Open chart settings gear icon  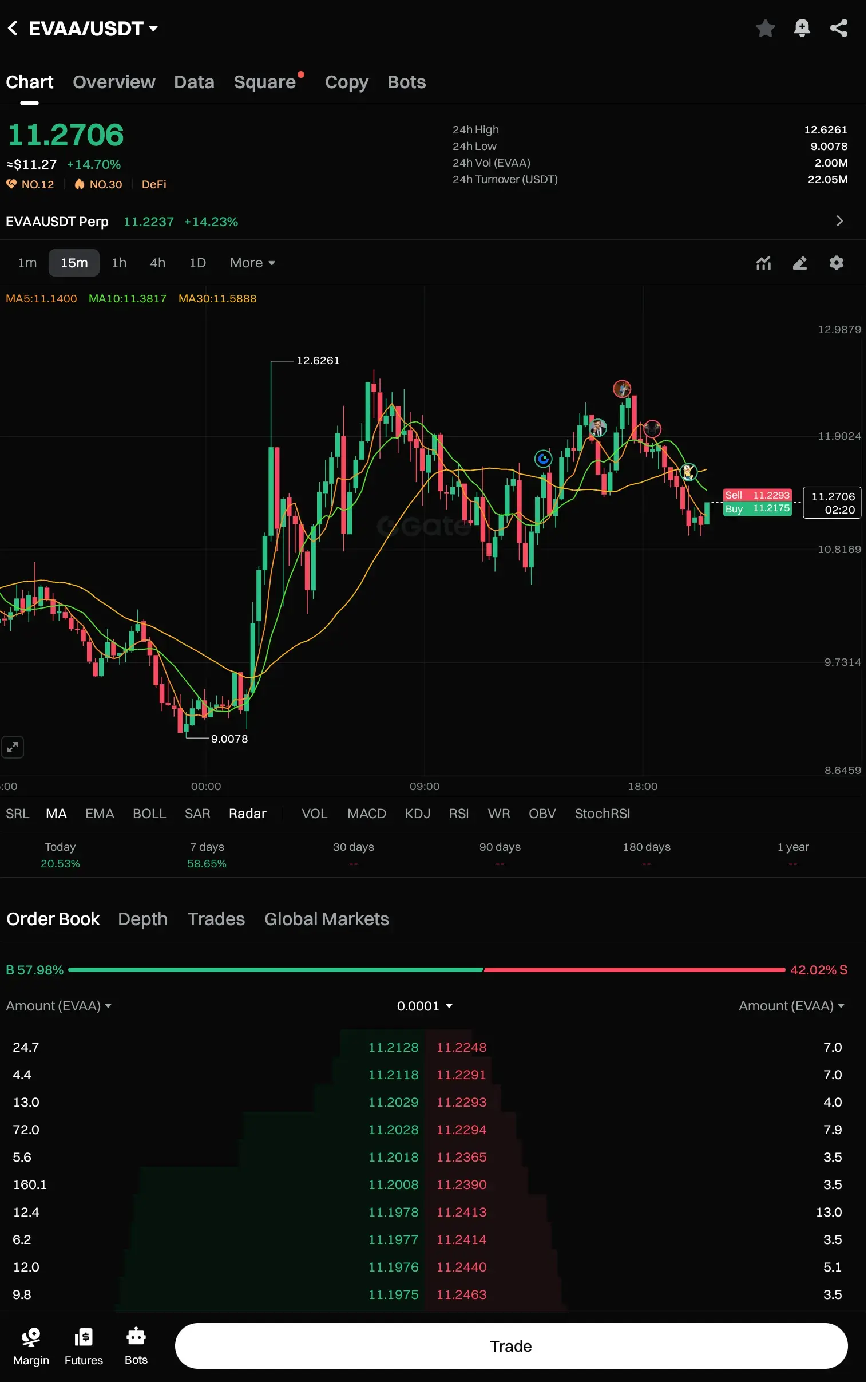(x=837, y=263)
